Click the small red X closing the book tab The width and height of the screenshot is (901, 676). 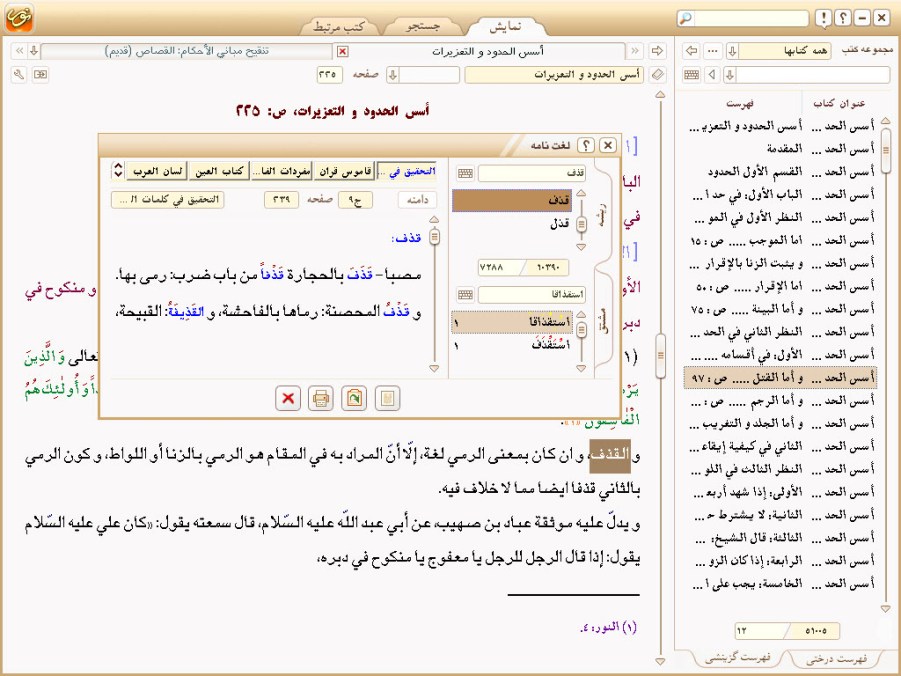(x=343, y=51)
